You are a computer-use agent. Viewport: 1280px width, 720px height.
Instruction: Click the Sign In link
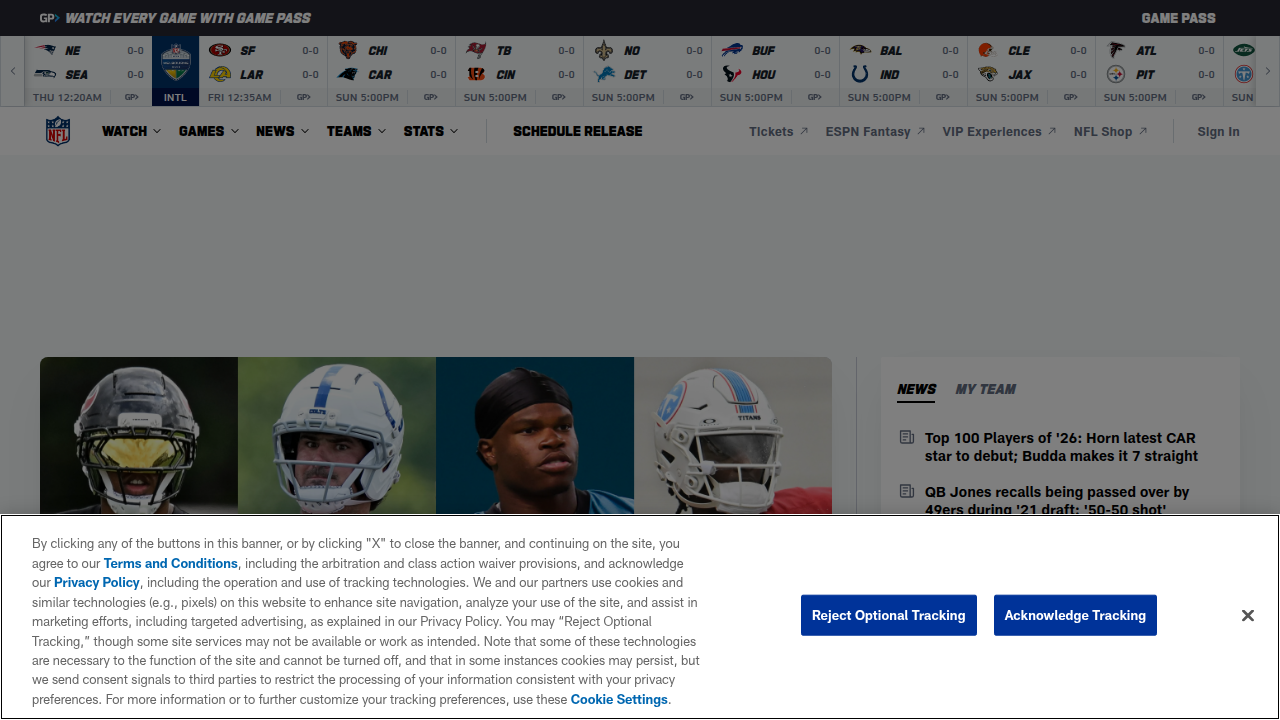click(1218, 132)
